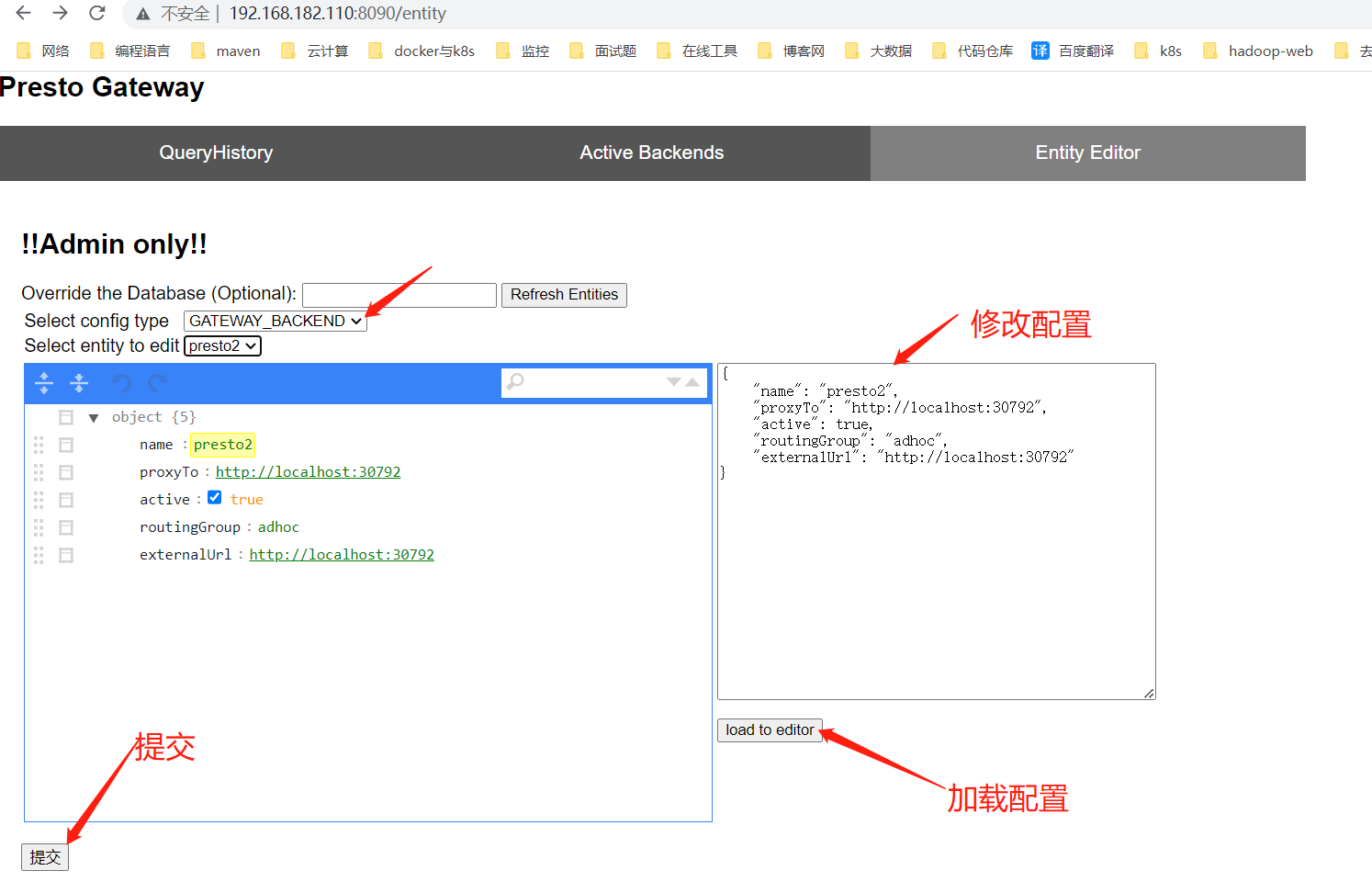Screen dimensions: 1372x882
Task: Follow the proxyTo localhost:30792 link
Action: coord(308,472)
